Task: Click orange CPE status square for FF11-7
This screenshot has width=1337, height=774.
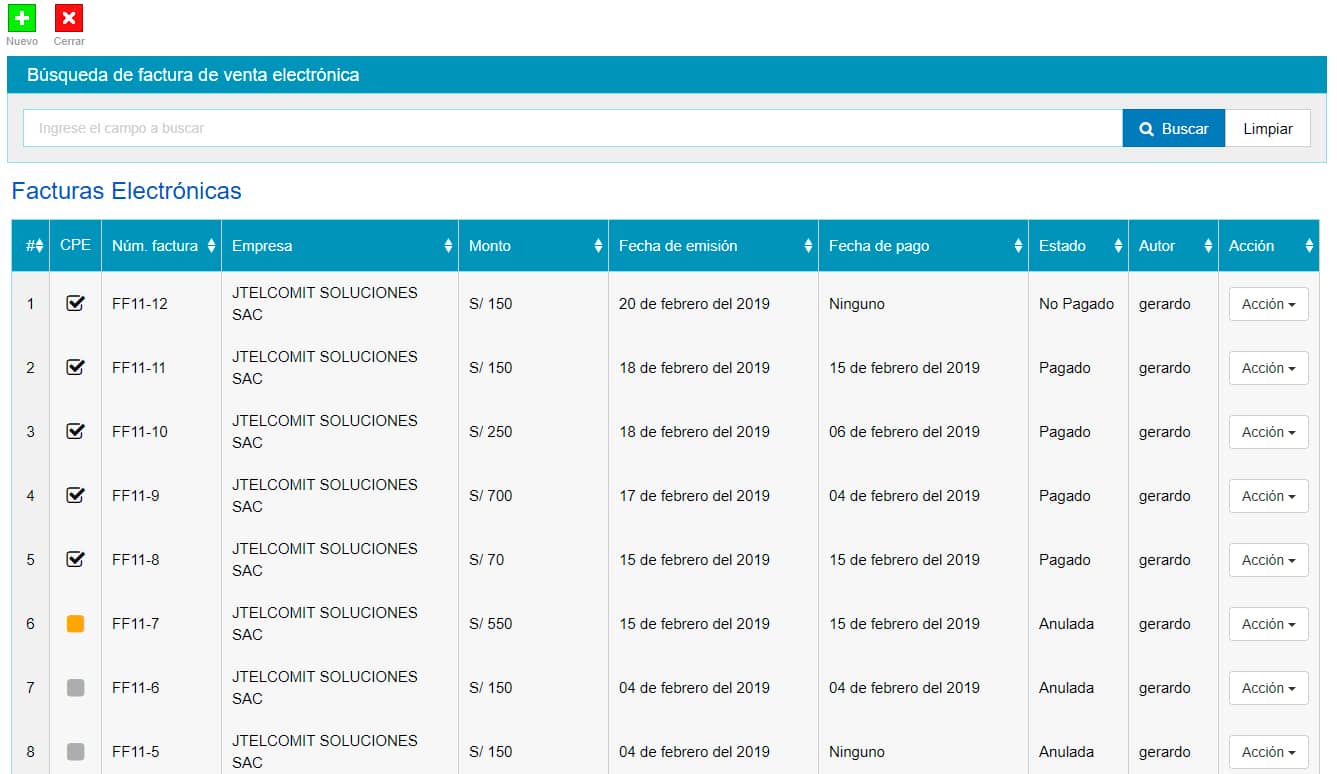Action: (x=75, y=624)
